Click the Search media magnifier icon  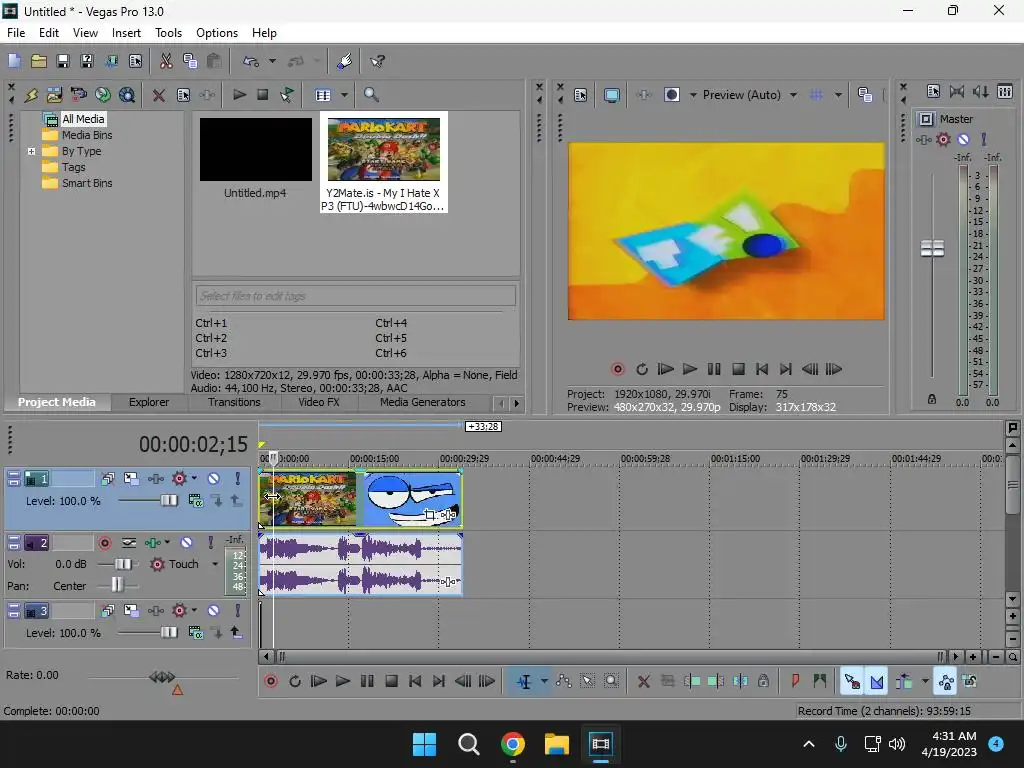click(371, 95)
